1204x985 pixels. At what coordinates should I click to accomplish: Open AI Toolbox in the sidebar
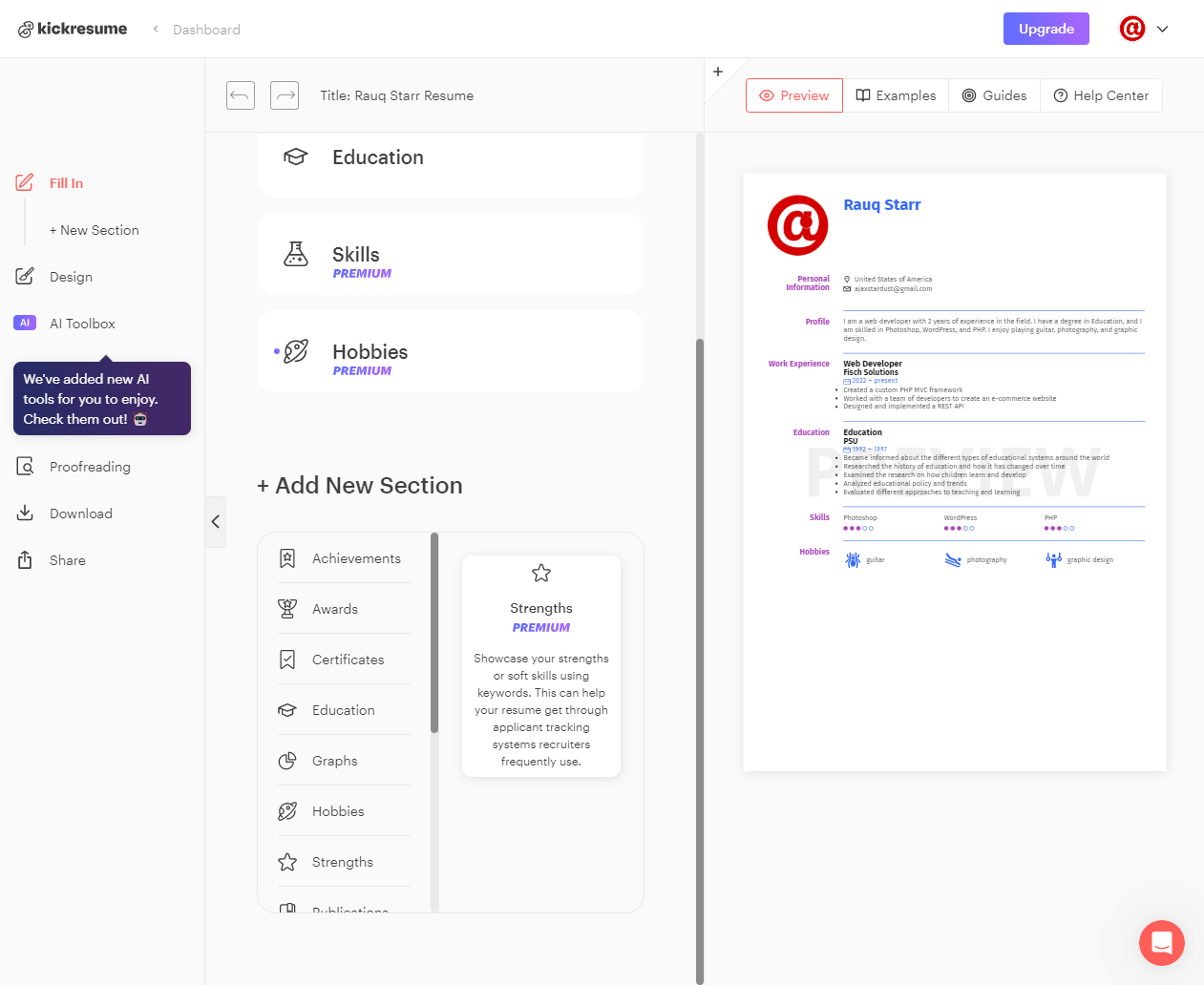(x=82, y=324)
